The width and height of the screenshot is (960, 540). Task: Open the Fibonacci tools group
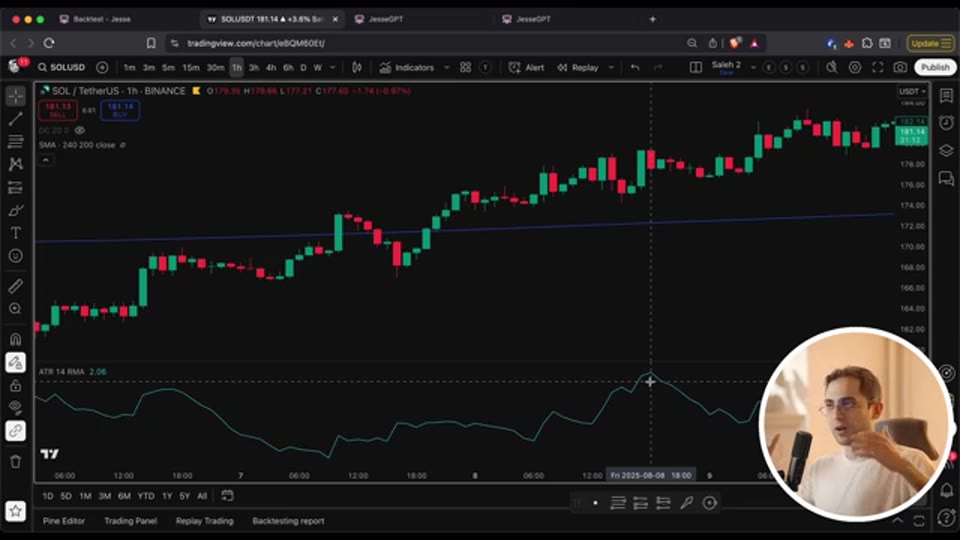15,141
